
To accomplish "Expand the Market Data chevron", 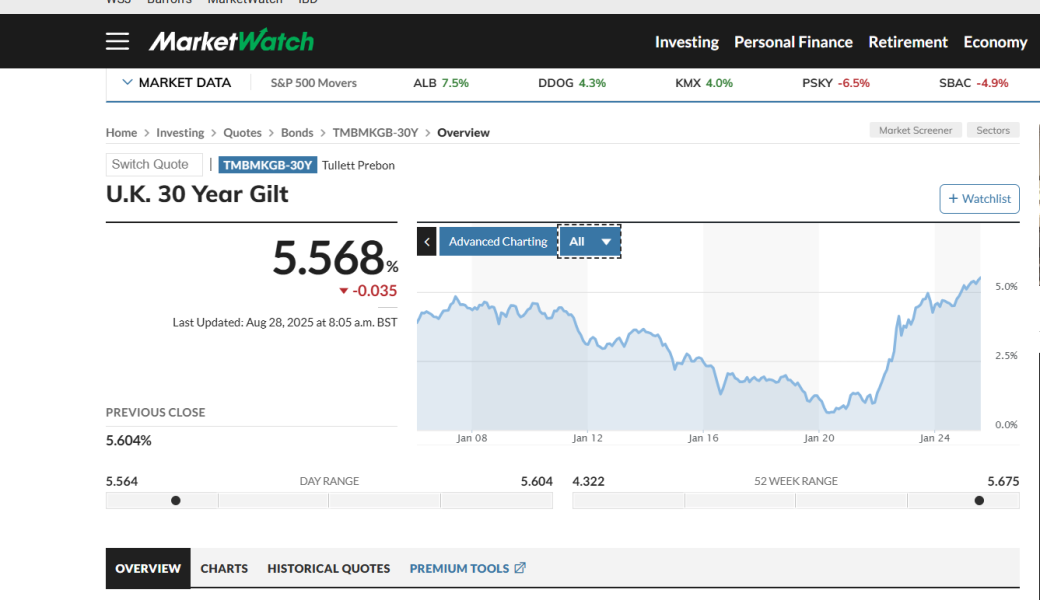I will tap(127, 83).
